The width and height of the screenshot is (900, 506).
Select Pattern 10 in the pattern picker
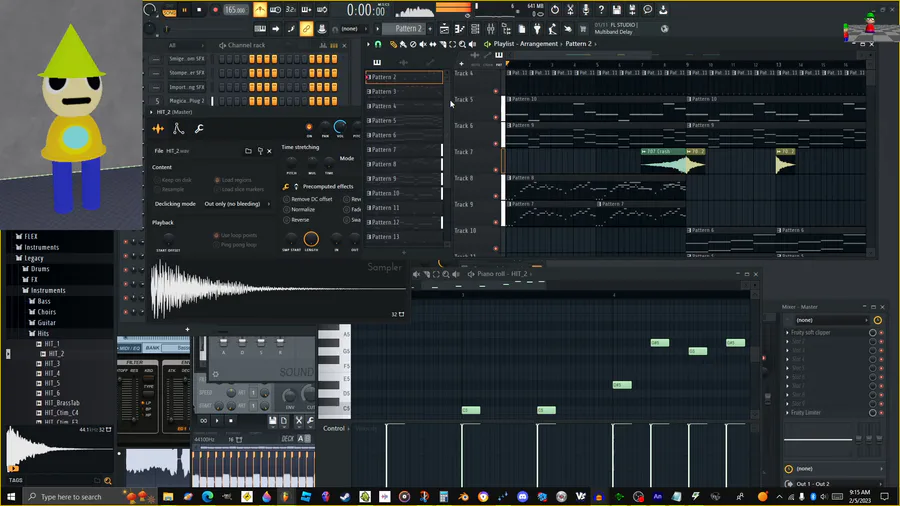point(404,193)
